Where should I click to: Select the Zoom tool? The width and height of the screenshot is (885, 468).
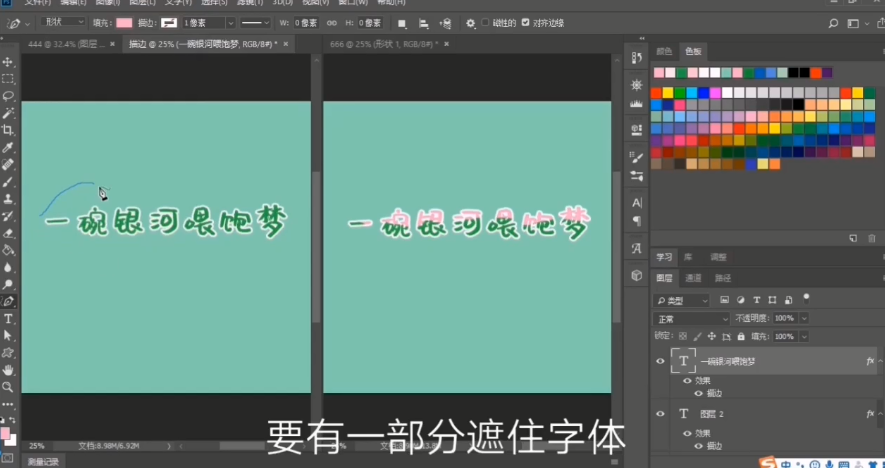pos(8,387)
